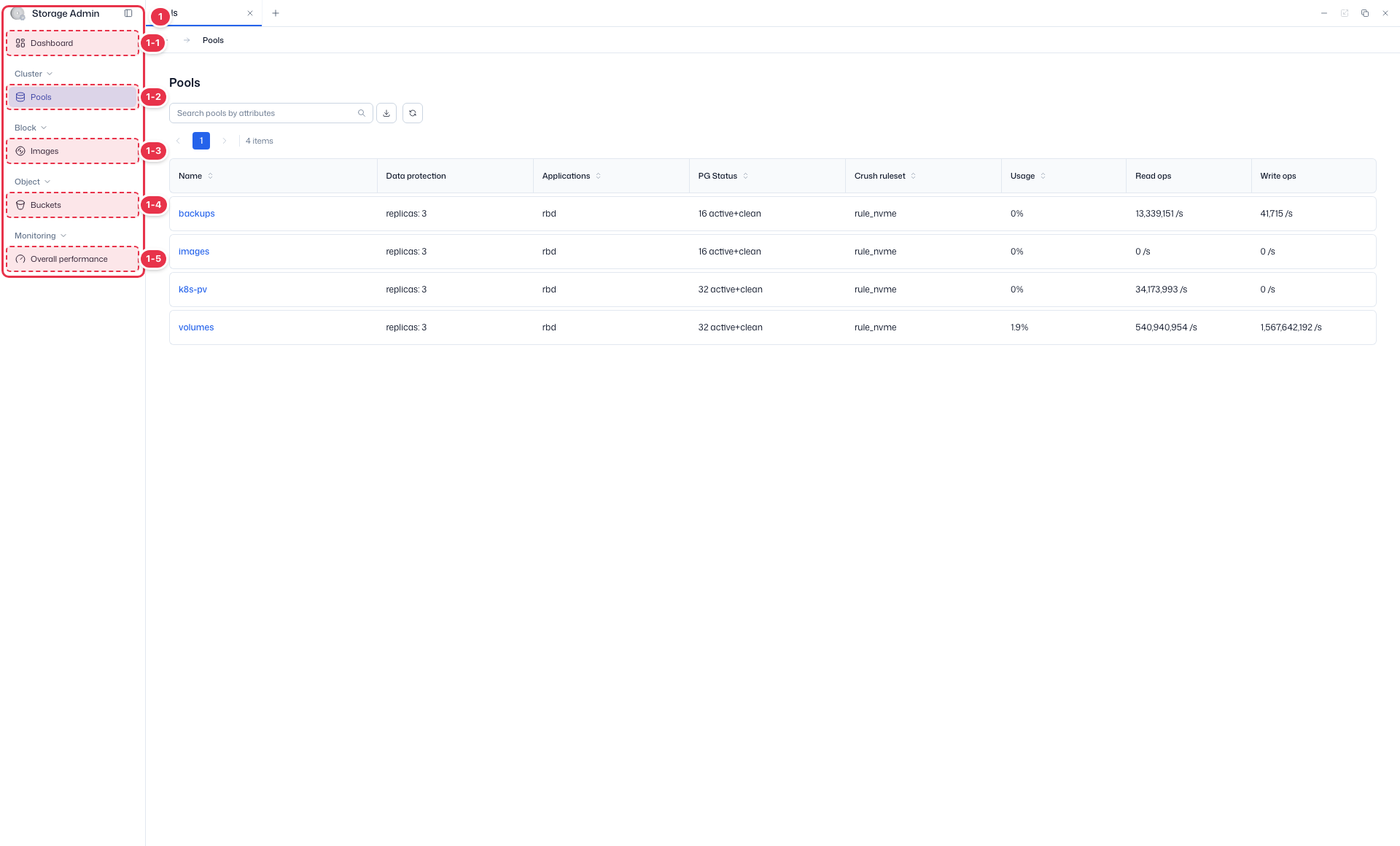
Task: Collapse the Cluster section
Action: click(x=34, y=74)
